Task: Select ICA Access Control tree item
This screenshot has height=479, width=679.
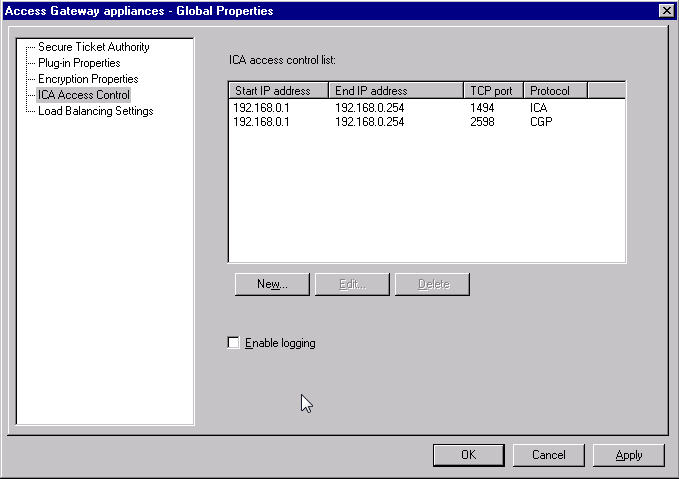Action: point(84,95)
